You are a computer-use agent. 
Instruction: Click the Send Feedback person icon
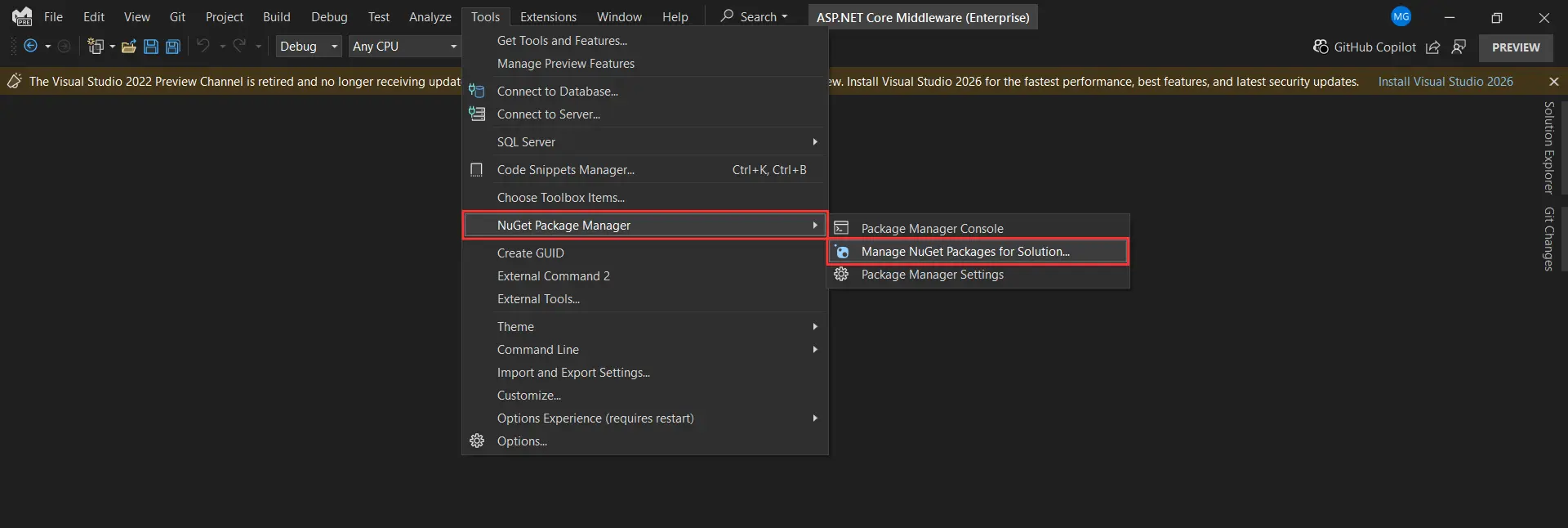coord(1459,47)
